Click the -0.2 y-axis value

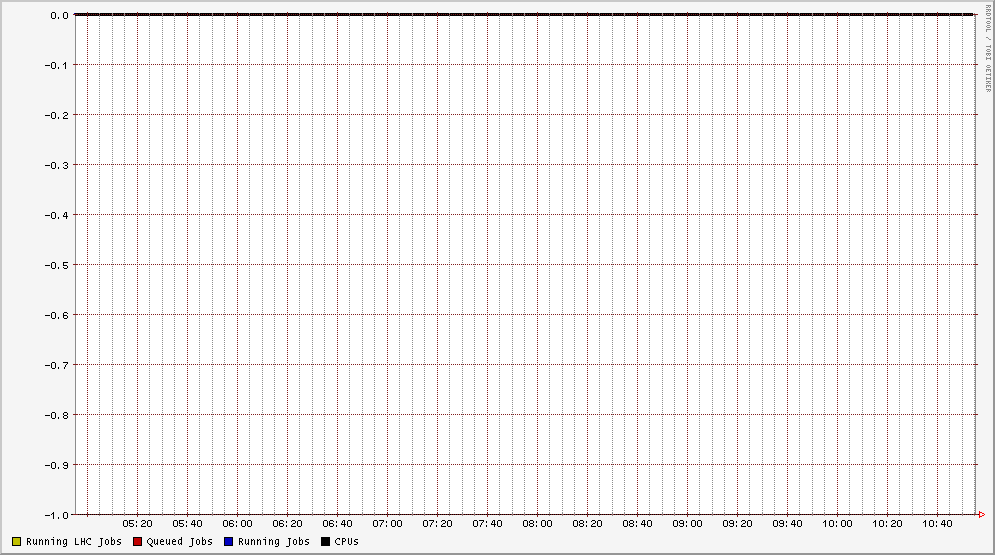click(56, 115)
